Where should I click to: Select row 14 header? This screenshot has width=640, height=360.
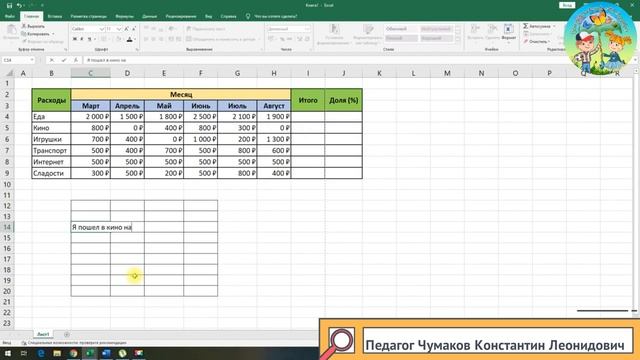pos(7,227)
